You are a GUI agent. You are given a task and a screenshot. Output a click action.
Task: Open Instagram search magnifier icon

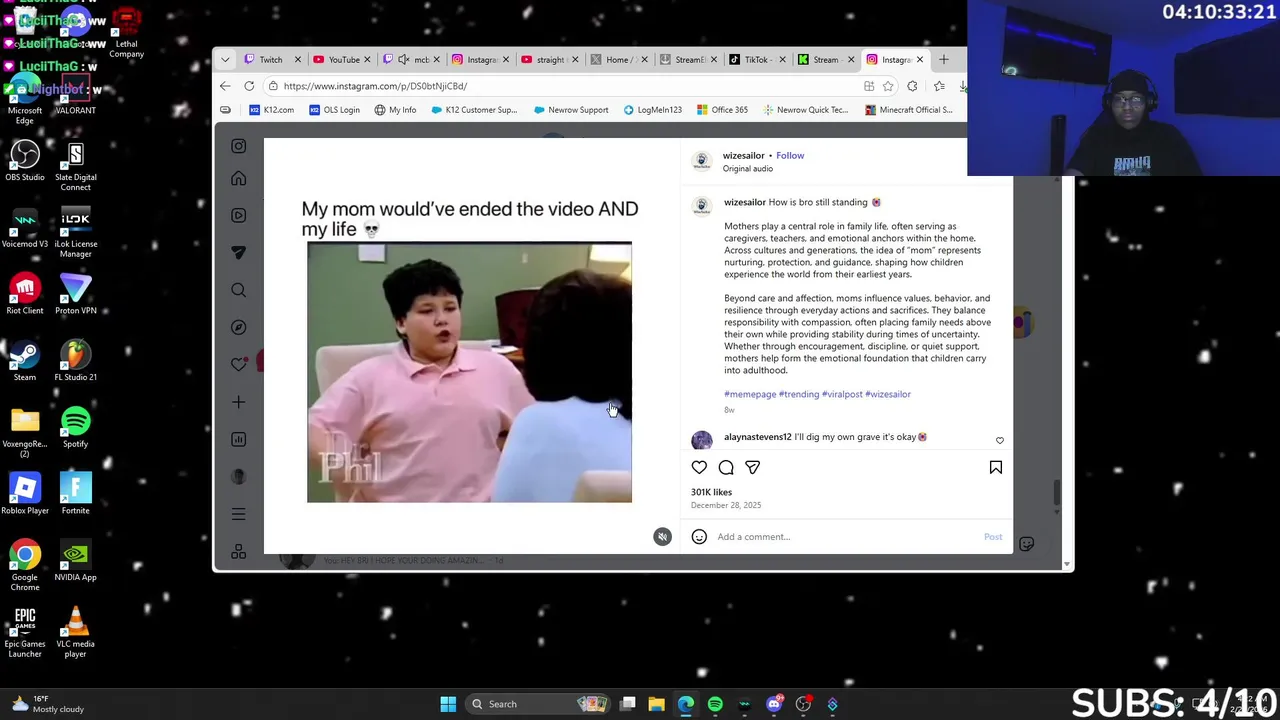(x=238, y=290)
